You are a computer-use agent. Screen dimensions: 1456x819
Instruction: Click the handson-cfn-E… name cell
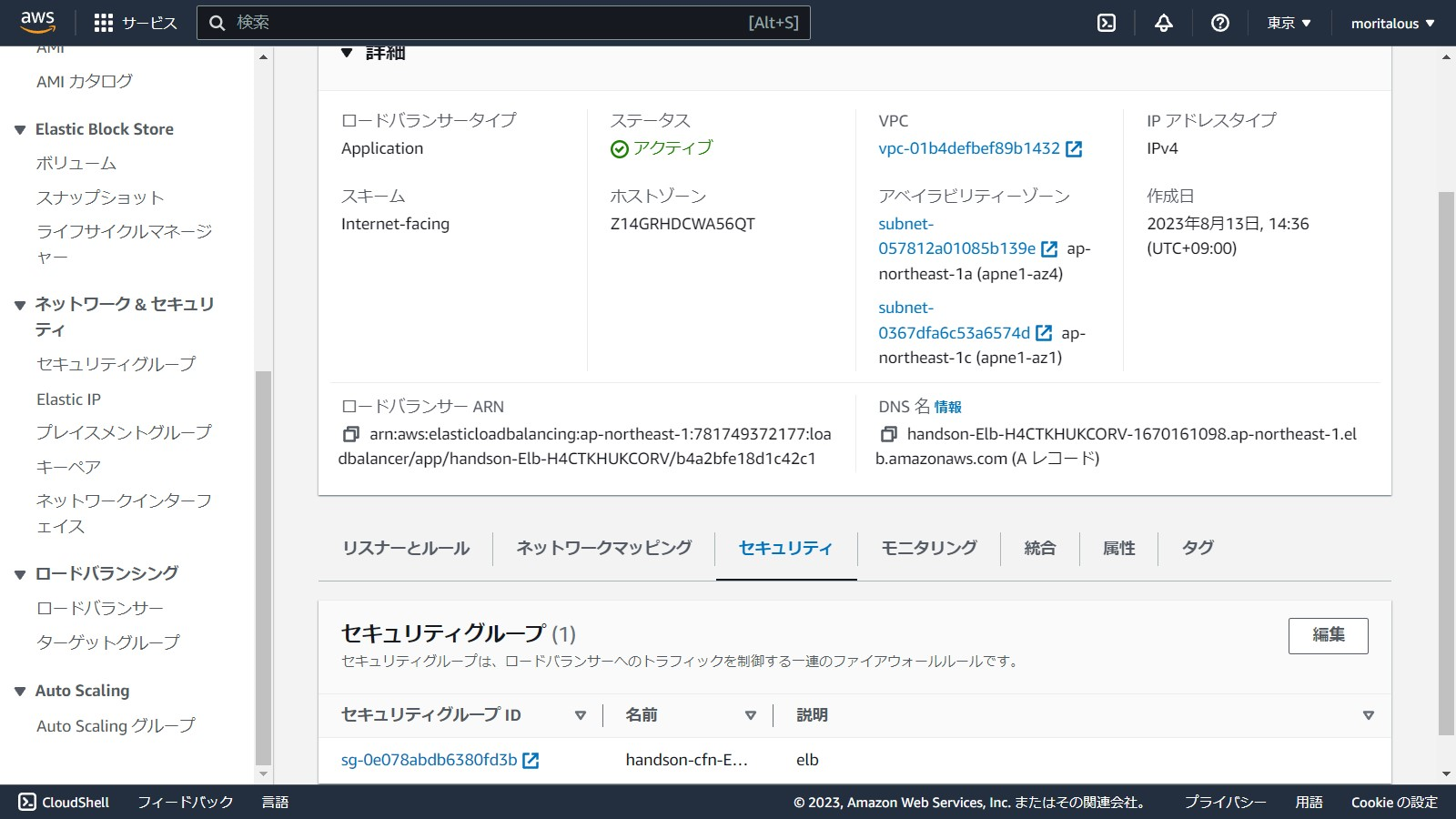[687, 760]
